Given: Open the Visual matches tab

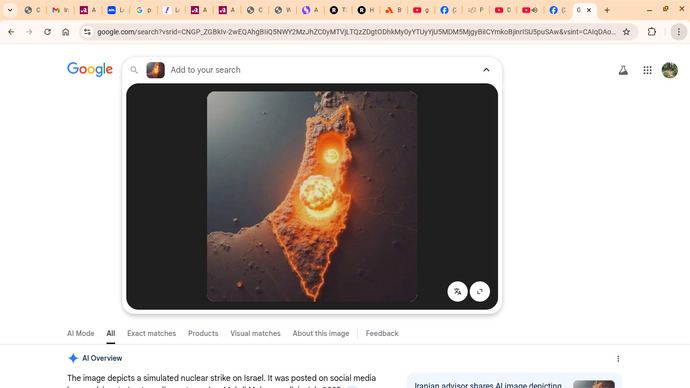Looking at the screenshot, I should pos(255,333).
